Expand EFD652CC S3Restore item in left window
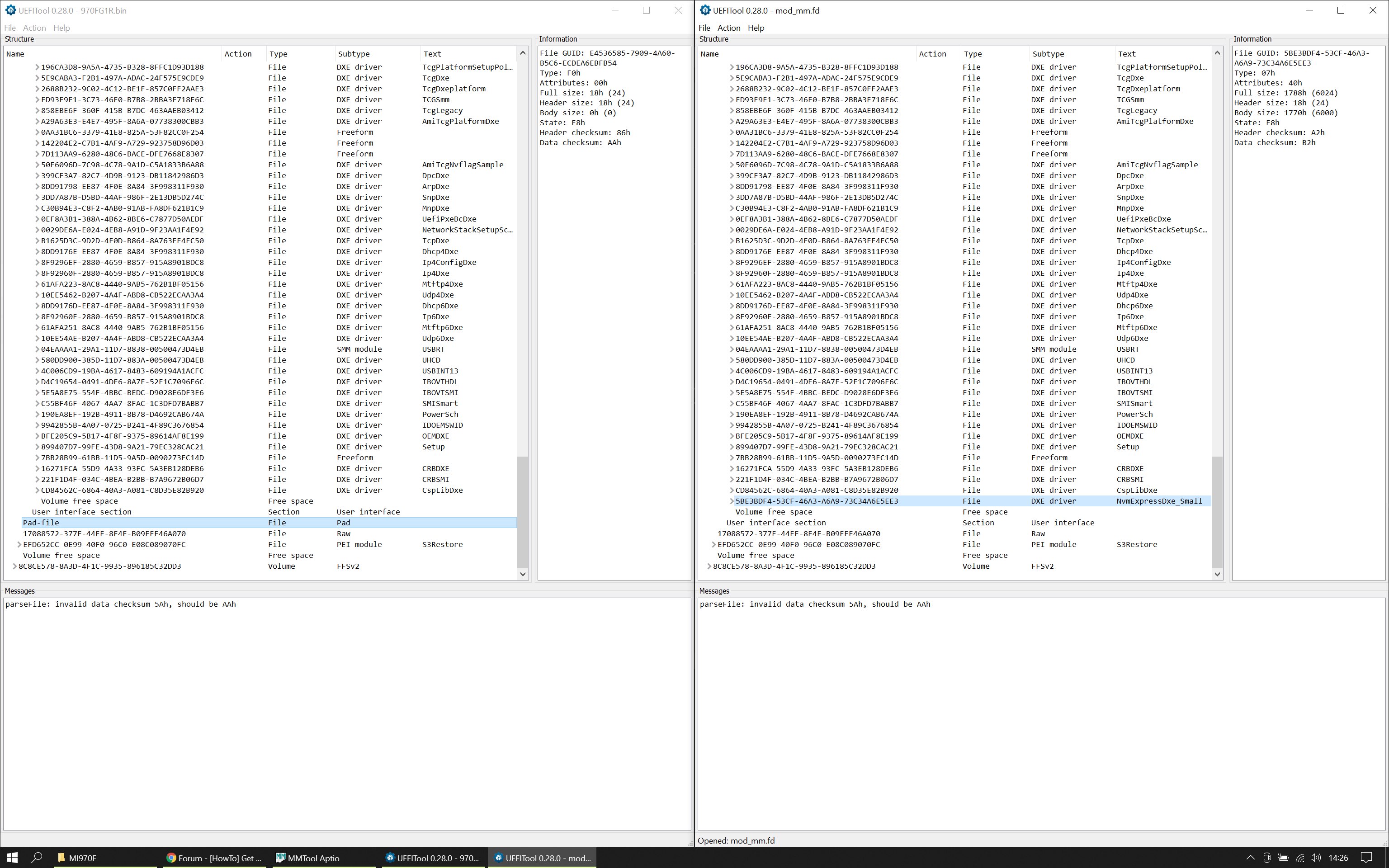The image size is (1389, 868). pyautogui.click(x=19, y=544)
